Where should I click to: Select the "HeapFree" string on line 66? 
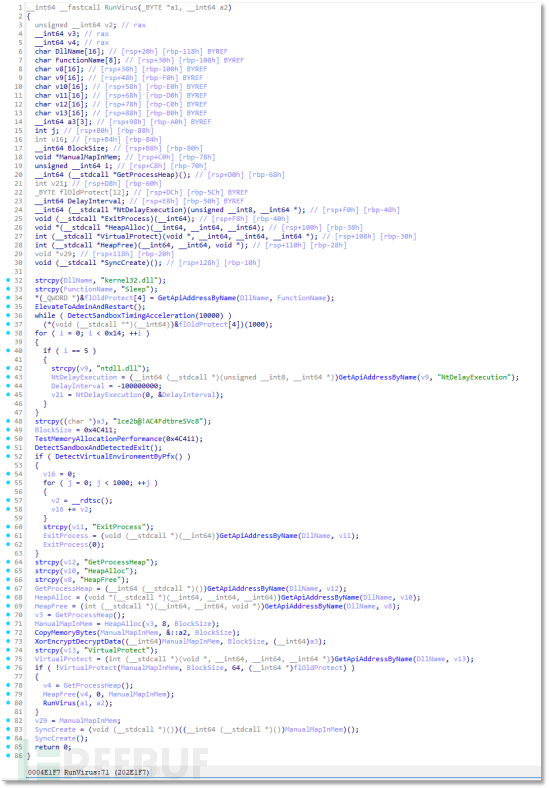(104, 580)
